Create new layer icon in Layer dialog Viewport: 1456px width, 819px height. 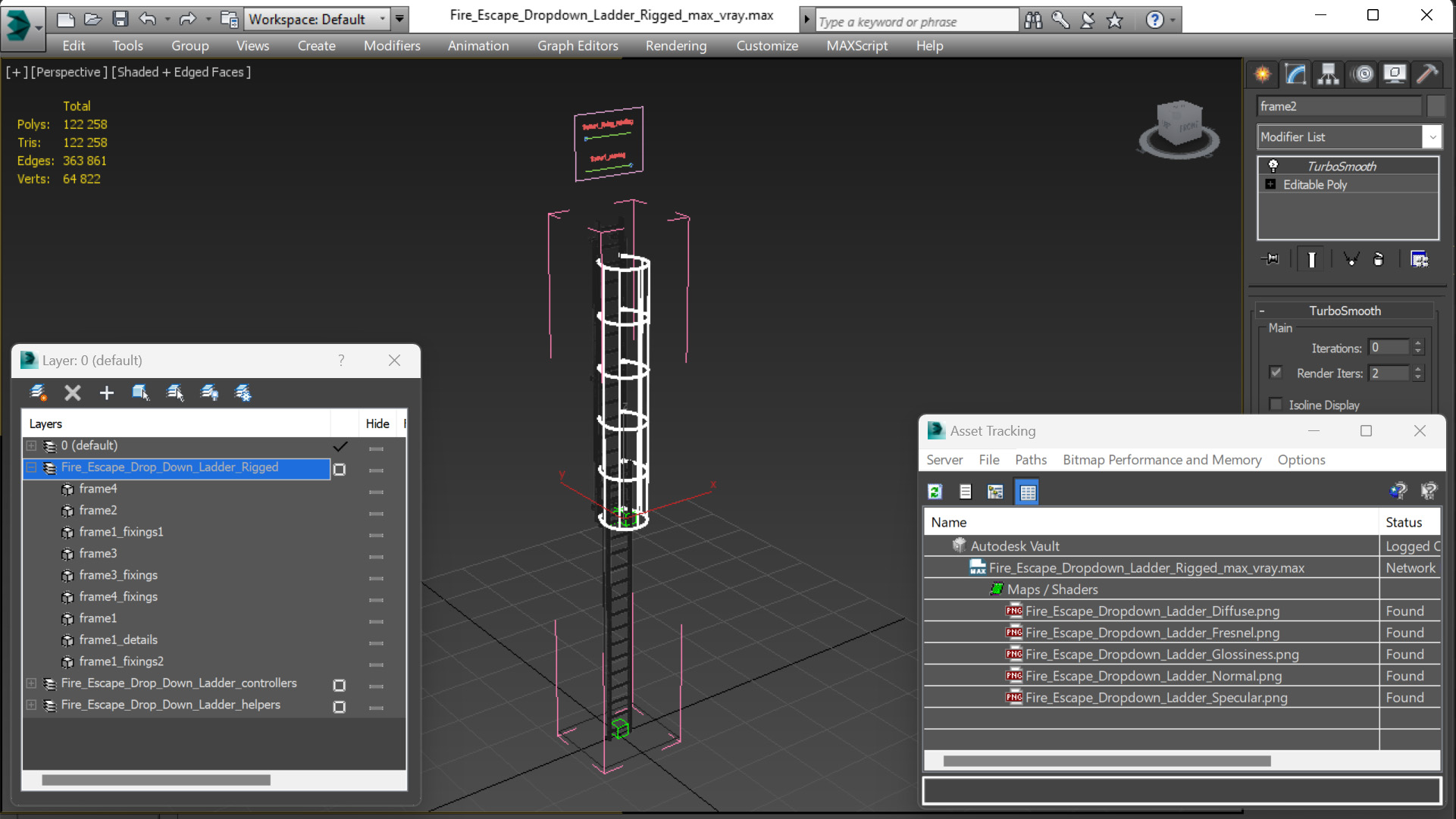click(x=37, y=392)
